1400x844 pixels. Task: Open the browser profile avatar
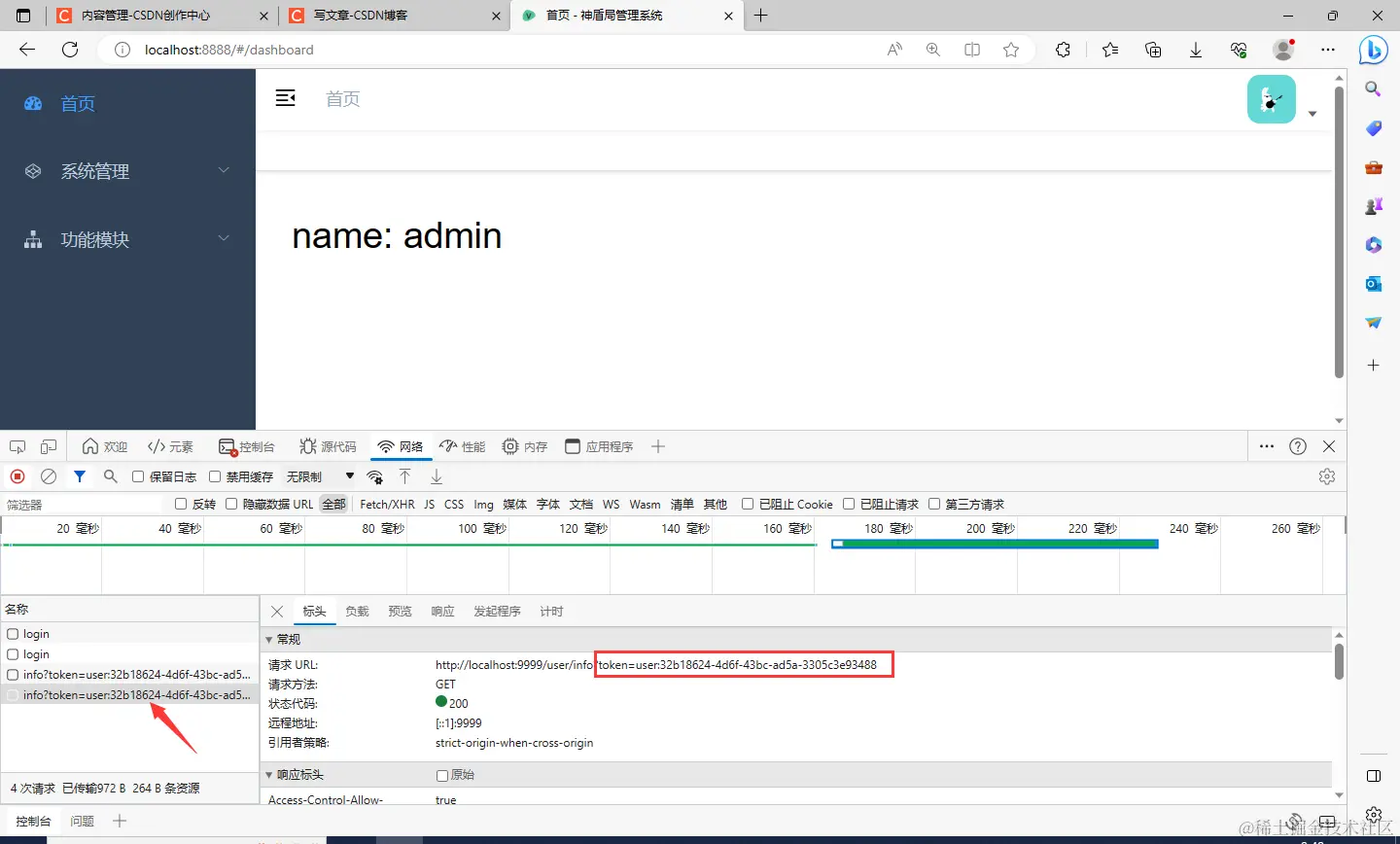(x=1283, y=50)
